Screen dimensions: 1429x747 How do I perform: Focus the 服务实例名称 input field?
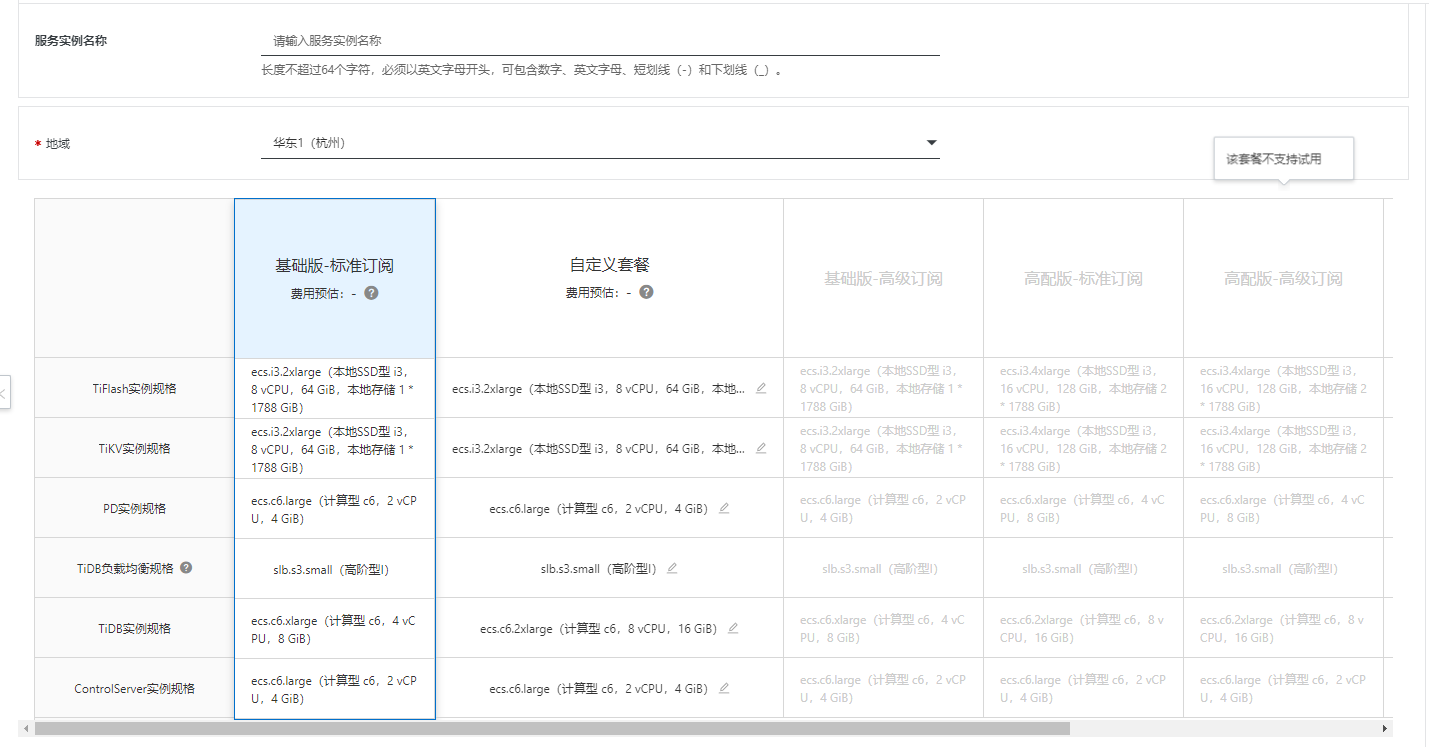click(600, 41)
